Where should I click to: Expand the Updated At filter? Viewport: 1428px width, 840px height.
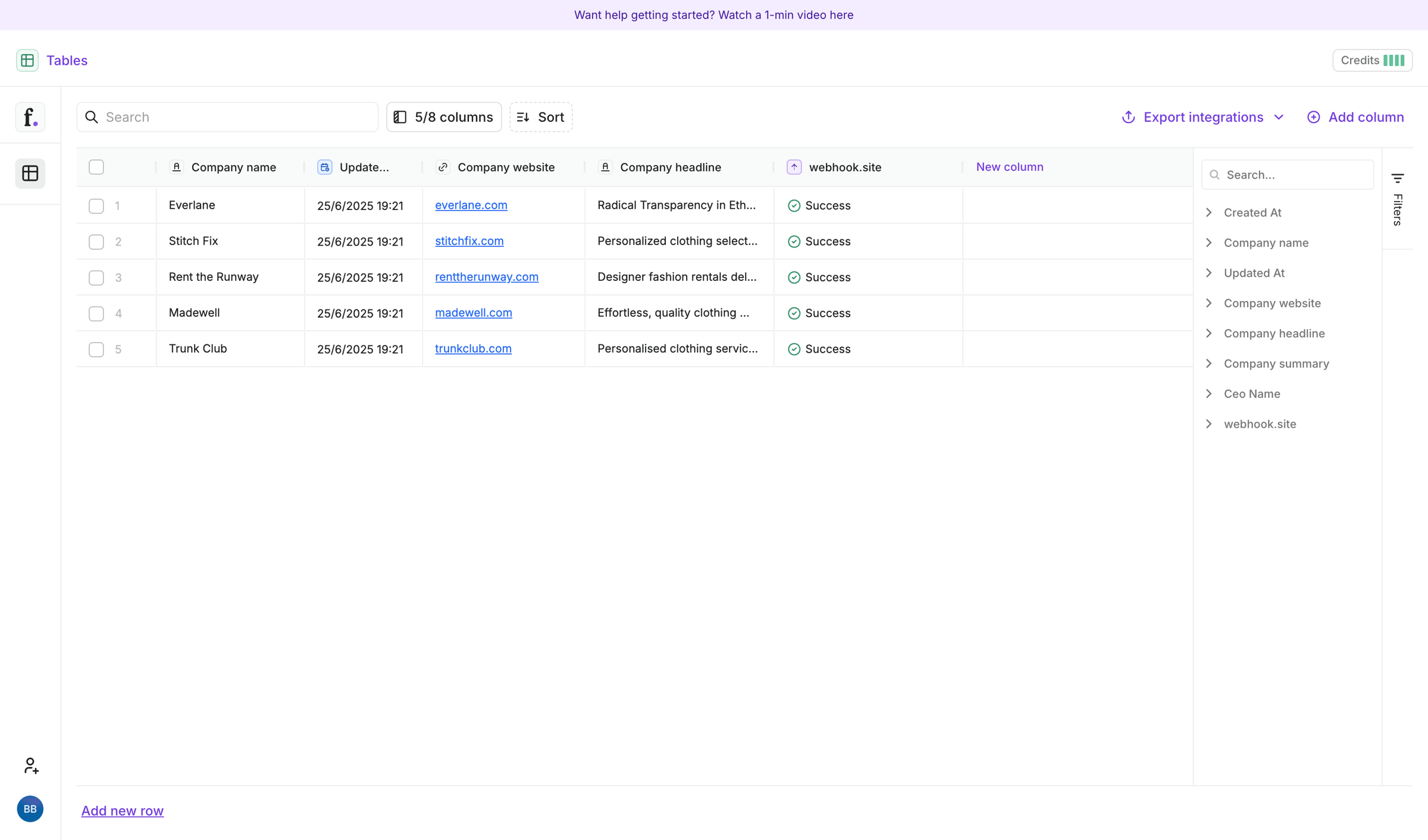point(1210,273)
